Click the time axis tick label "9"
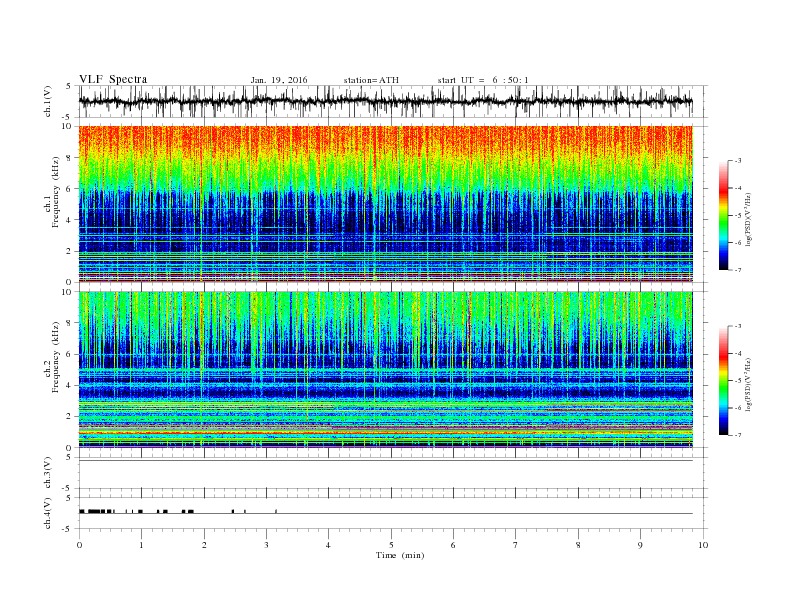792x612 pixels. pyautogui.click(x=640, y=545)
